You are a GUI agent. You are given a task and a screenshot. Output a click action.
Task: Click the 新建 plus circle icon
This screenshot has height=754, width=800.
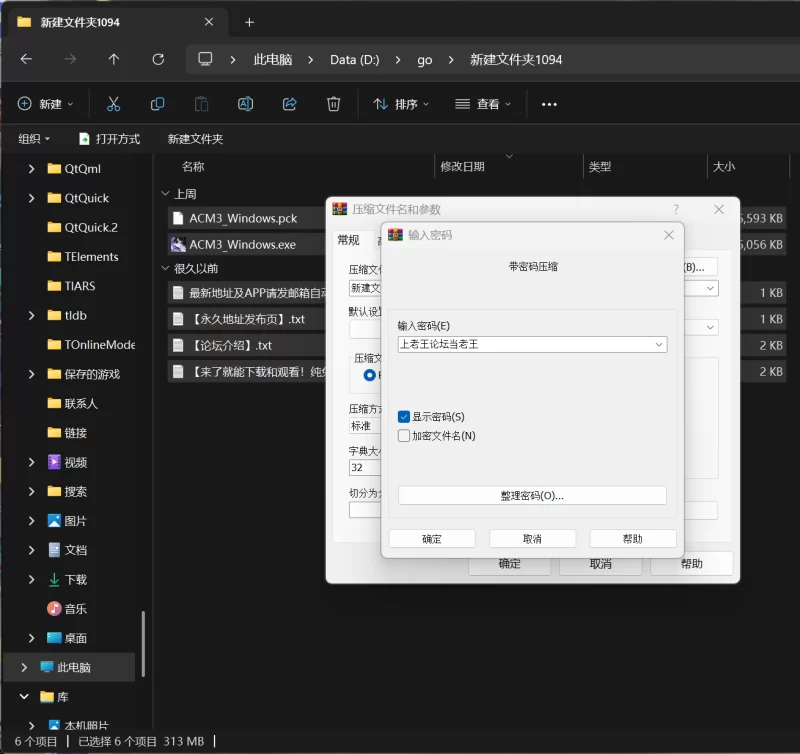point(24,104)
